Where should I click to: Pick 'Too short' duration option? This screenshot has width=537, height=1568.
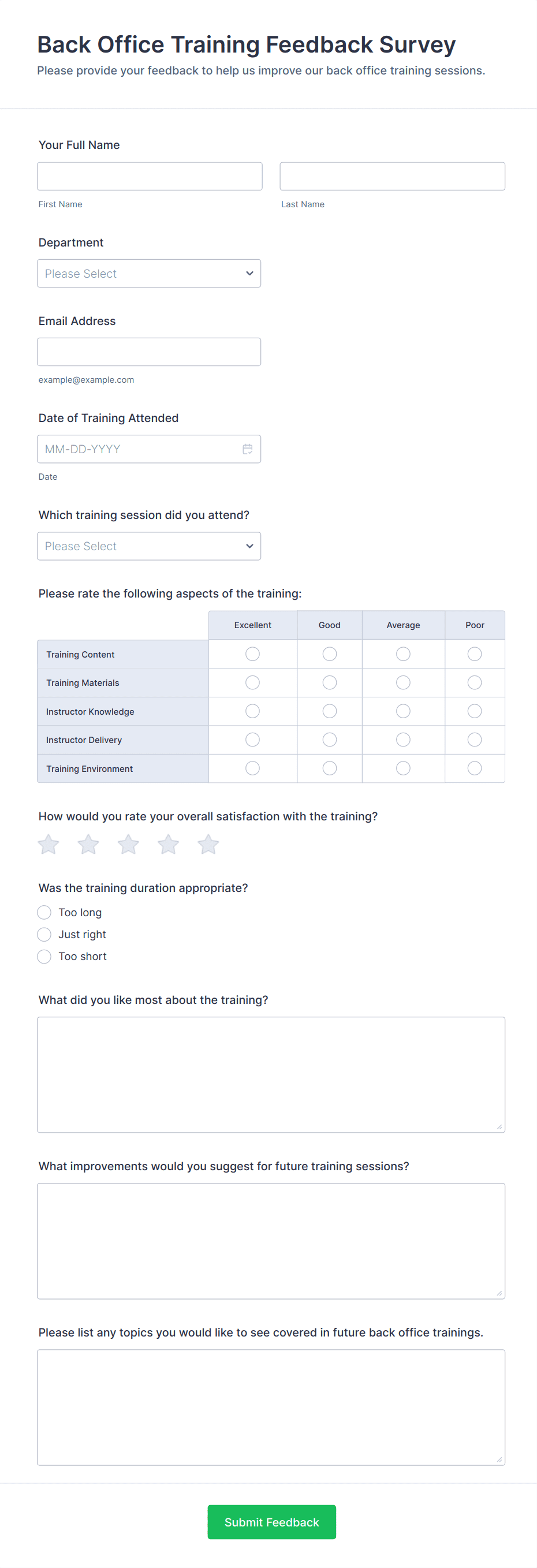point(44,956)
